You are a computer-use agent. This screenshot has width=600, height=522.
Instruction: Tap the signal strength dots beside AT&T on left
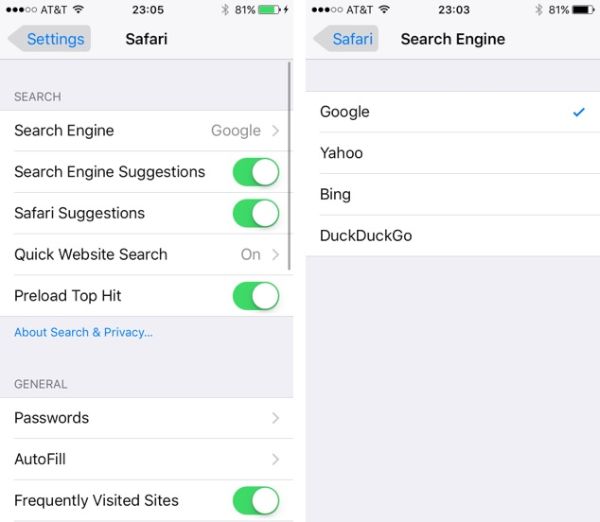pyautogui.click(x=21, y=10)
